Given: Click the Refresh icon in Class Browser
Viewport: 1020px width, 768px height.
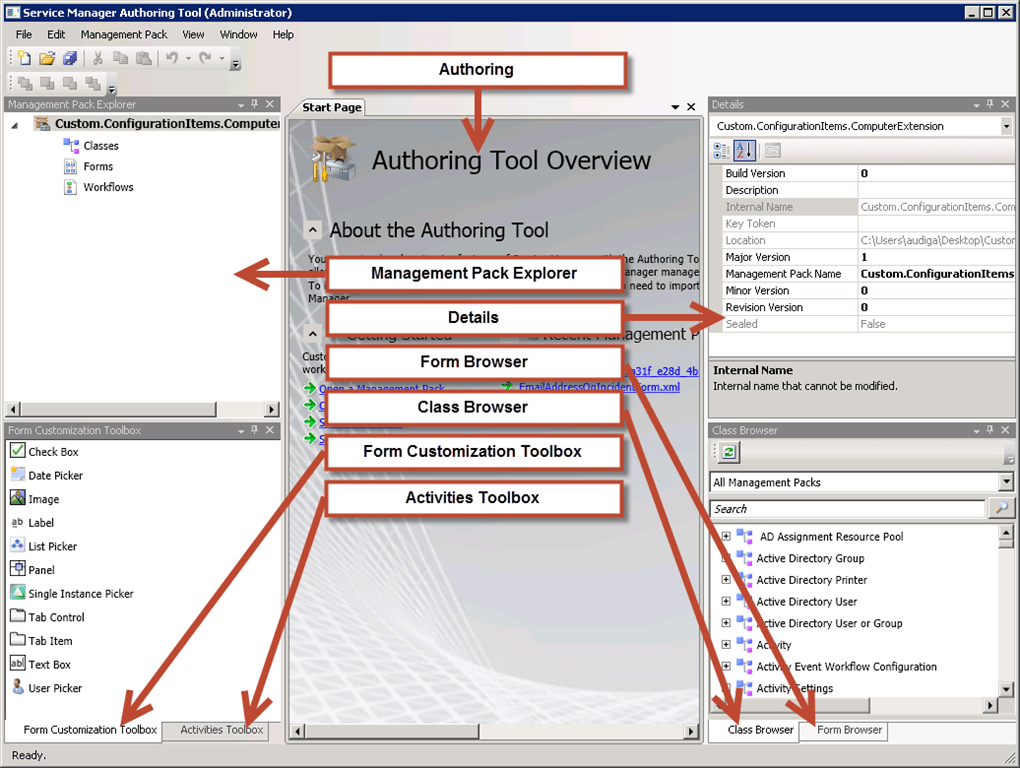Looking at the screenshot, I should 729,452.
